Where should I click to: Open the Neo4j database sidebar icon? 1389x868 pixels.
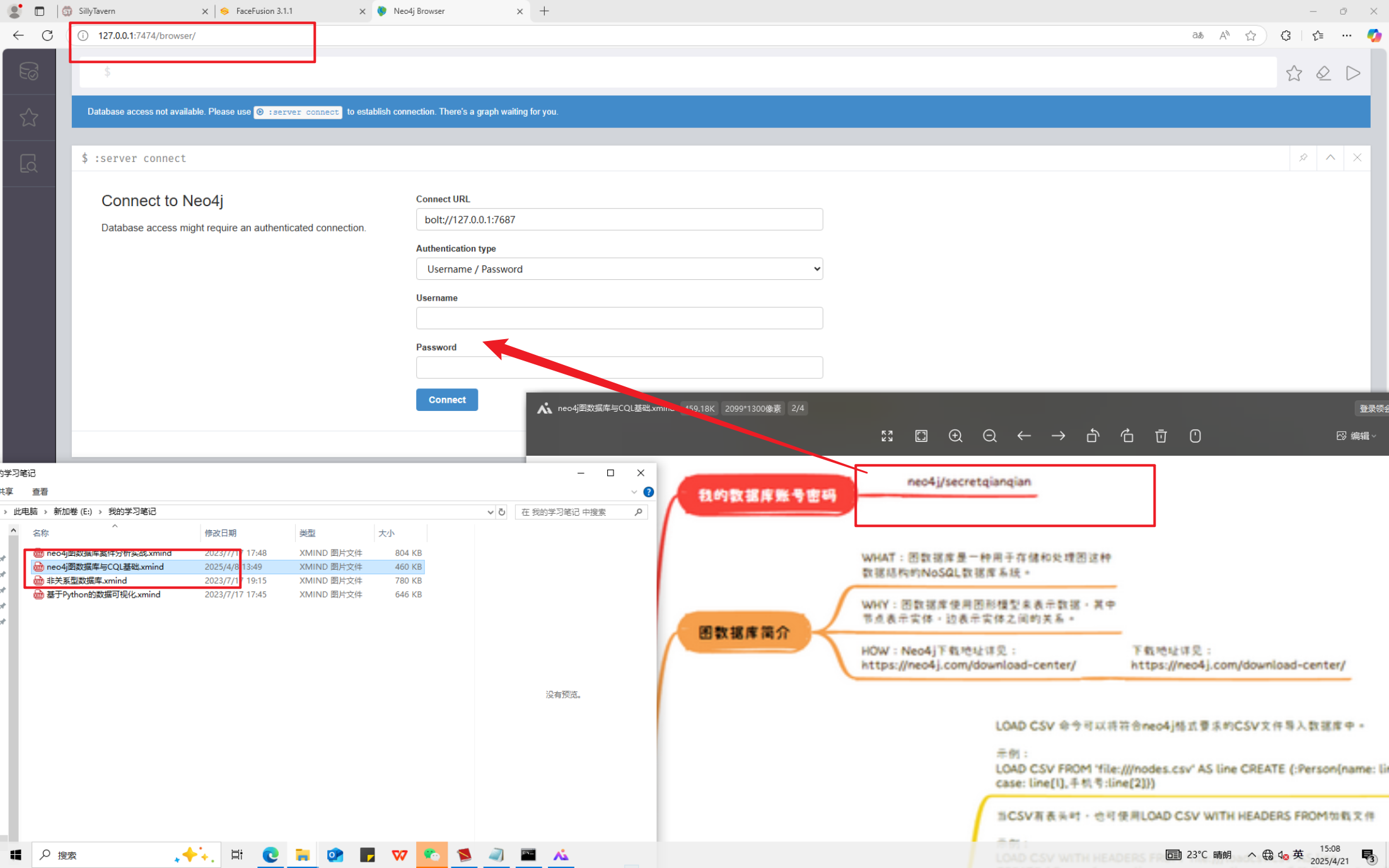tap(29, 71)
